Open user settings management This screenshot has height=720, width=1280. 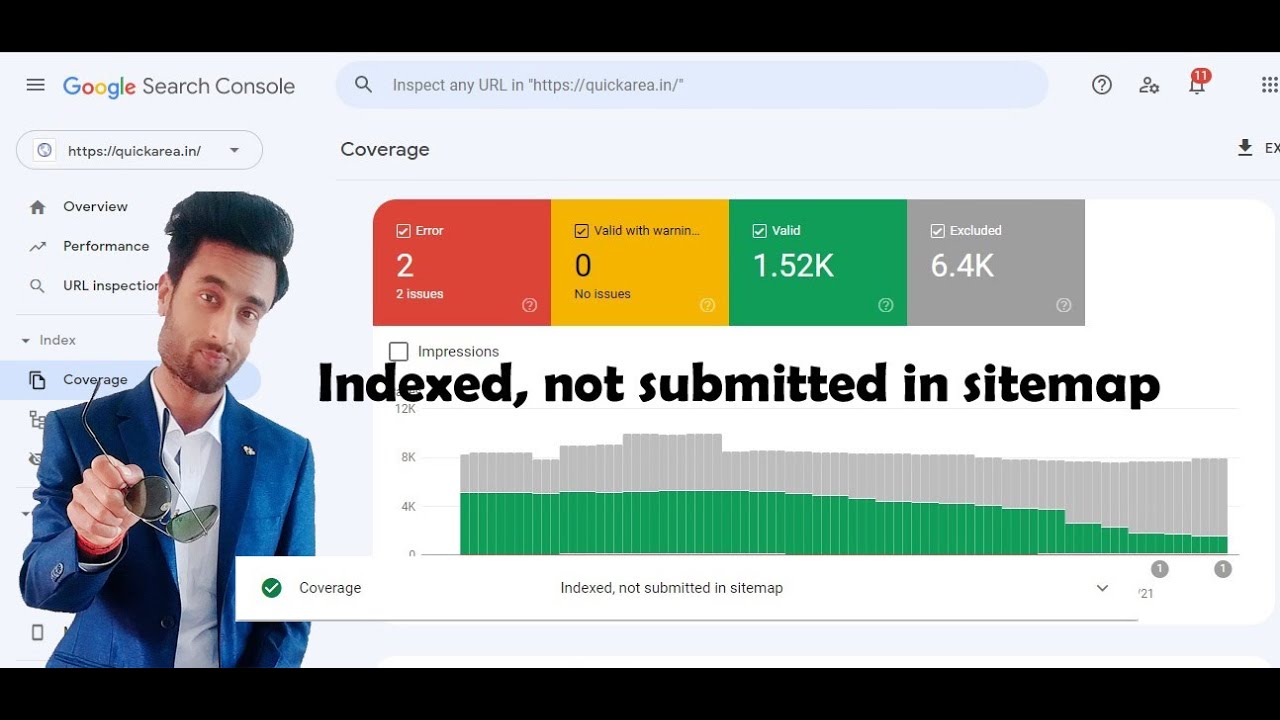coord(1149,85)
